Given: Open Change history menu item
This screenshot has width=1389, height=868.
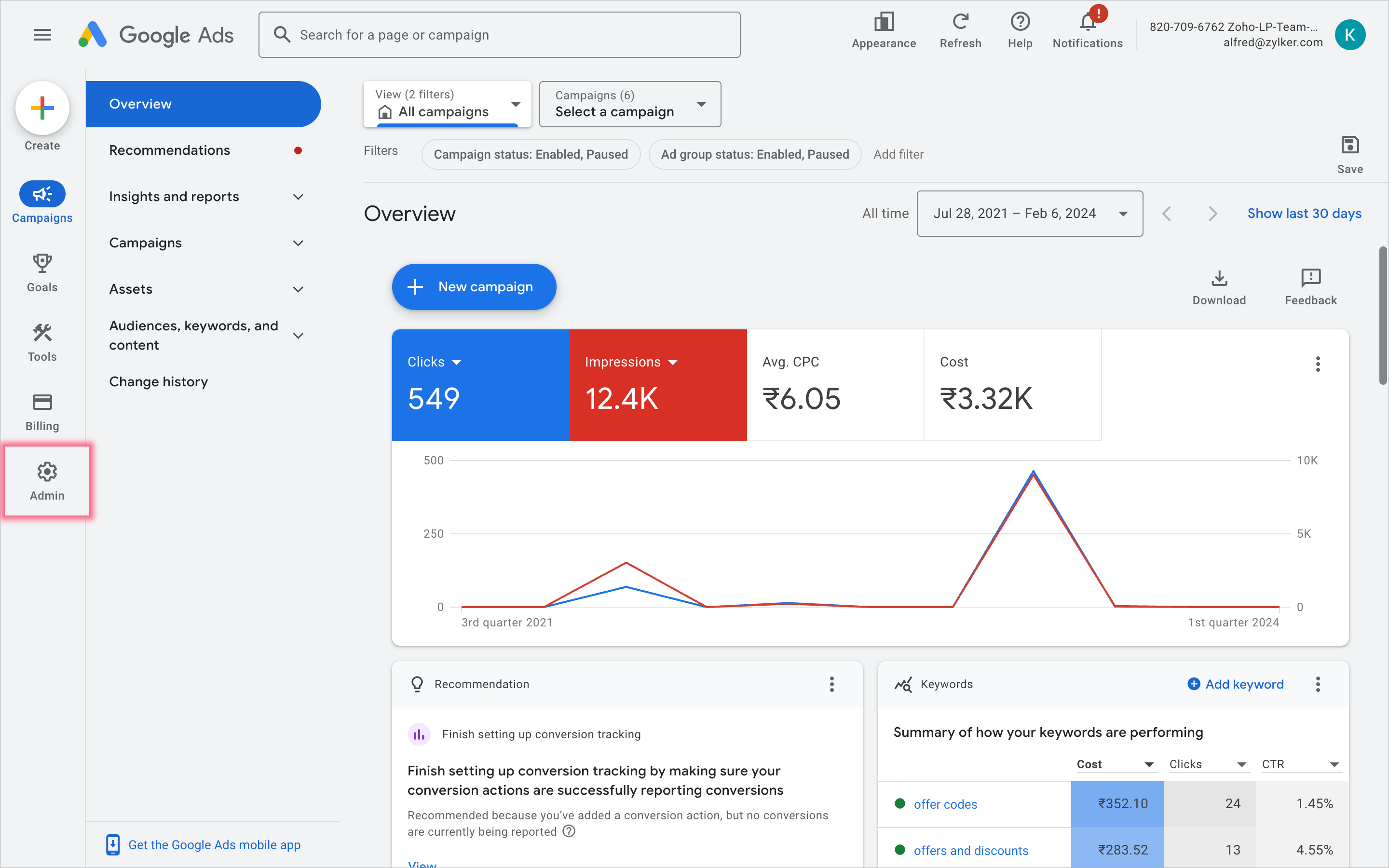Looking at the screenshot, I should pos(158,382).
